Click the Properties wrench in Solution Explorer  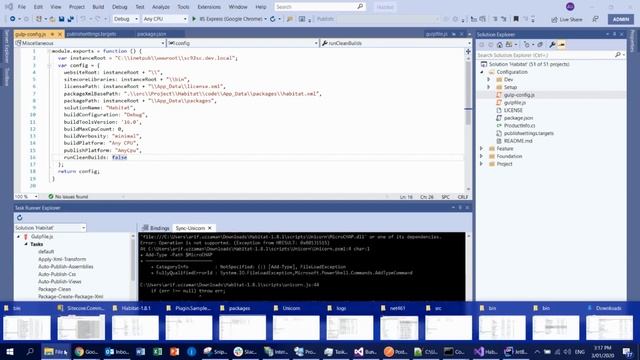click(552, 44)
